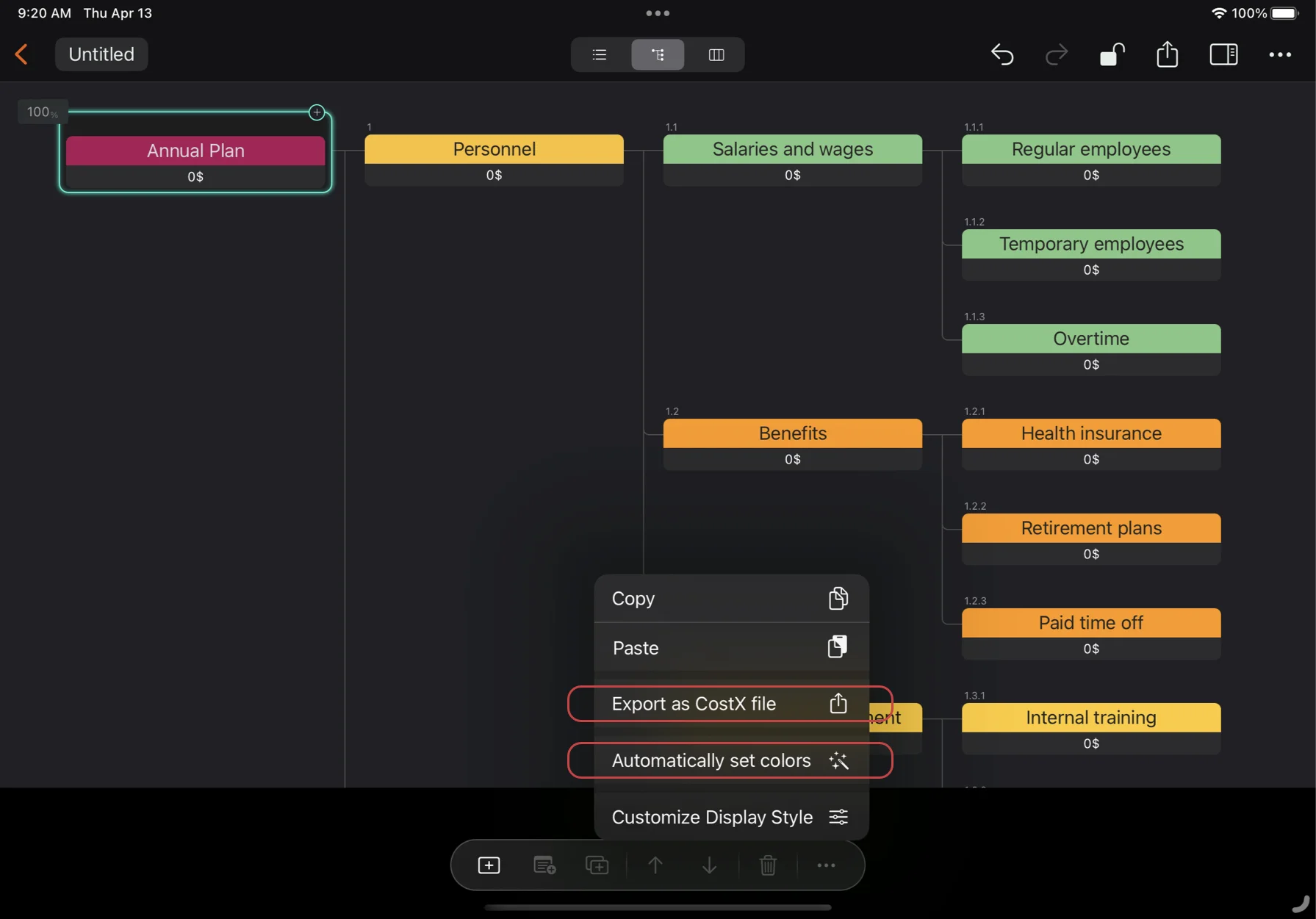Viewport: 1316px width, 919px height.
Task: Tap the trash delete icon
Action: point(768,865)
